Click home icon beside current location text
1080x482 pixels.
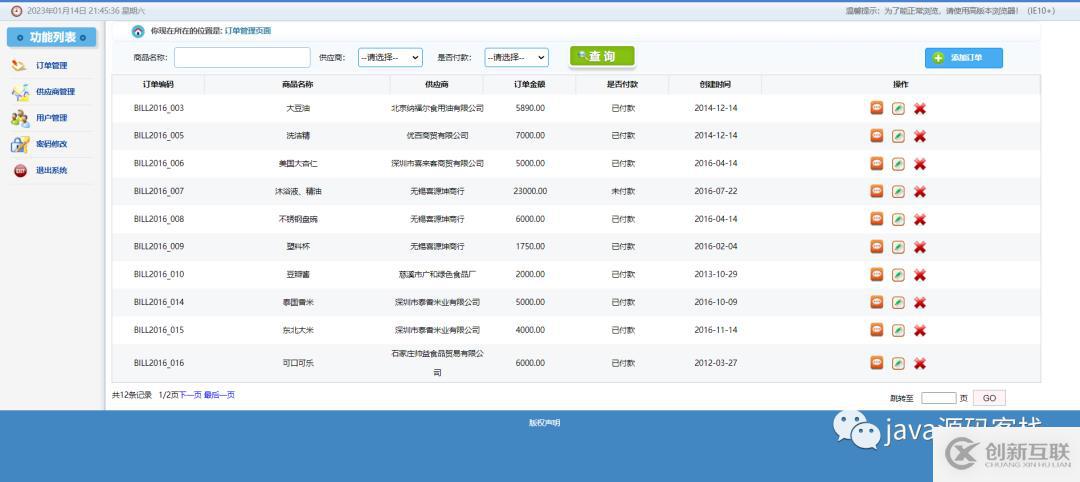click(x=138, y=32)
